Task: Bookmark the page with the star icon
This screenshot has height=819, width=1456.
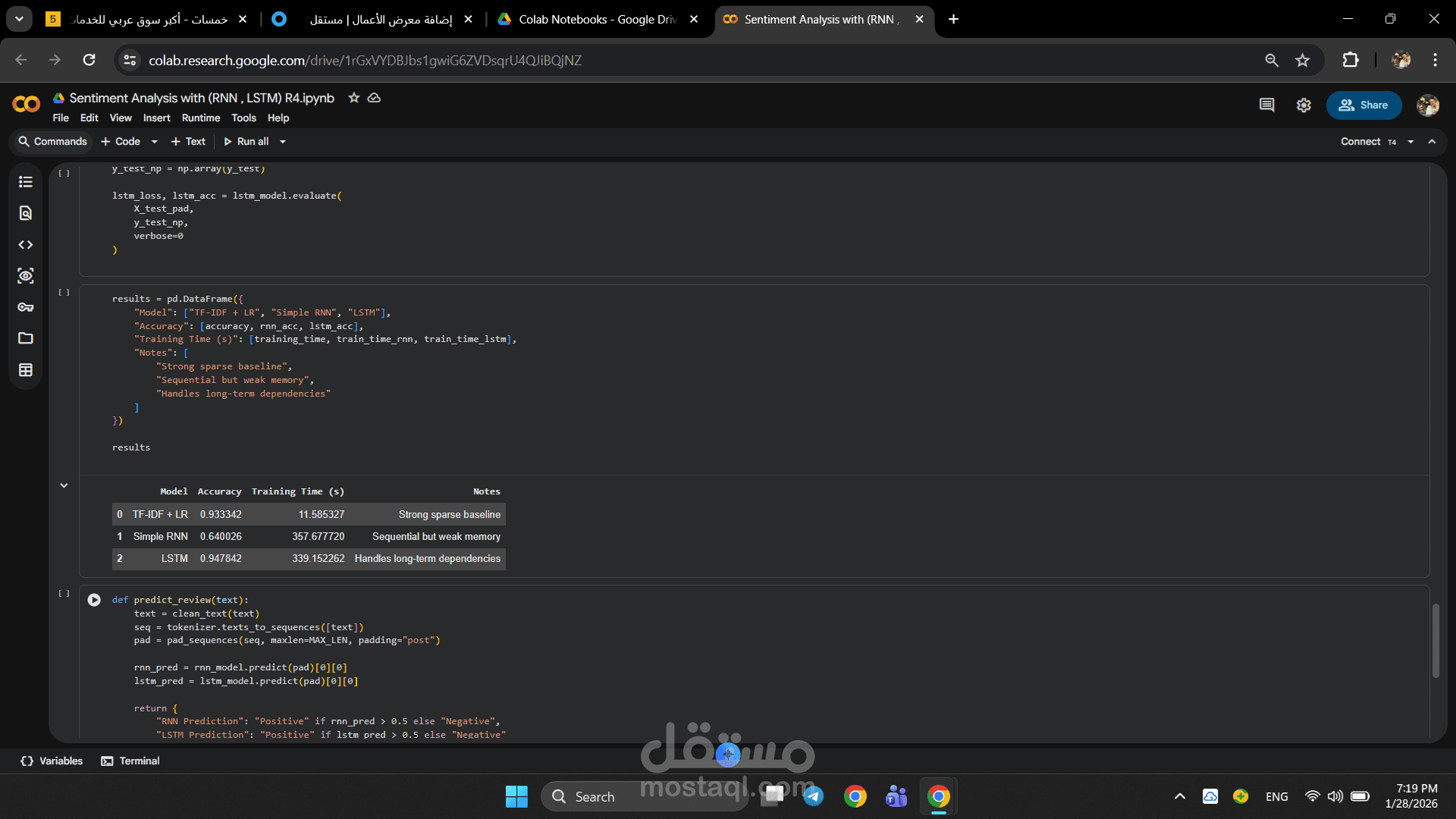Action: tap(1302, 61)
